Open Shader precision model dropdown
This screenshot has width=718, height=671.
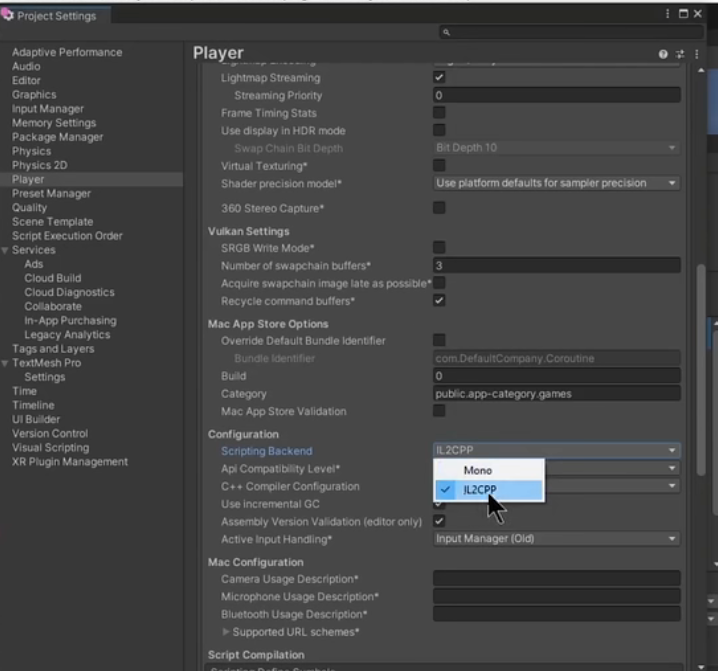coord(556,183)
